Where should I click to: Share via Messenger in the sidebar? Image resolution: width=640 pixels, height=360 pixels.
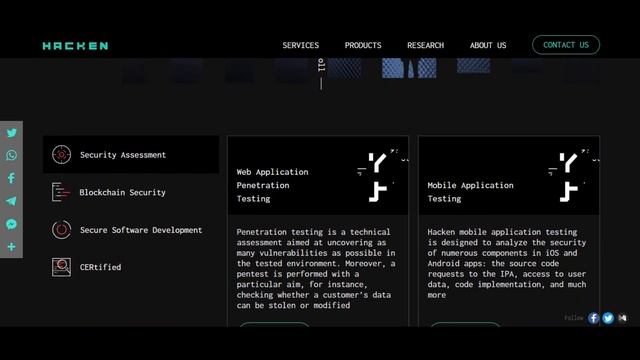(x=11, y=224)
